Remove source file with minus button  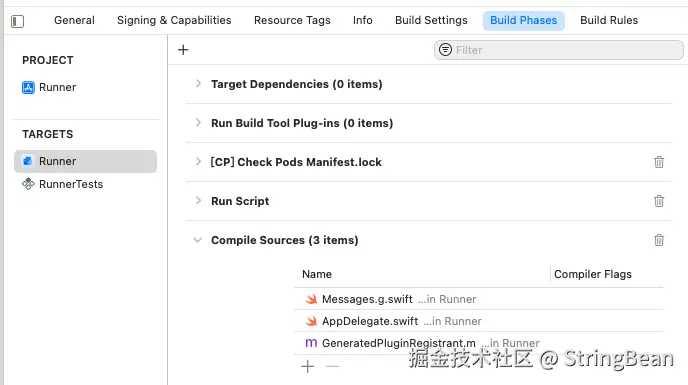click(x=333, y=366)
